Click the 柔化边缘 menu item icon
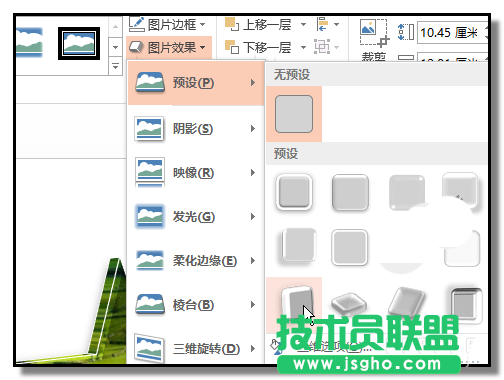Image resolution: width=504 pixels, height=380 pixels. 150,260
